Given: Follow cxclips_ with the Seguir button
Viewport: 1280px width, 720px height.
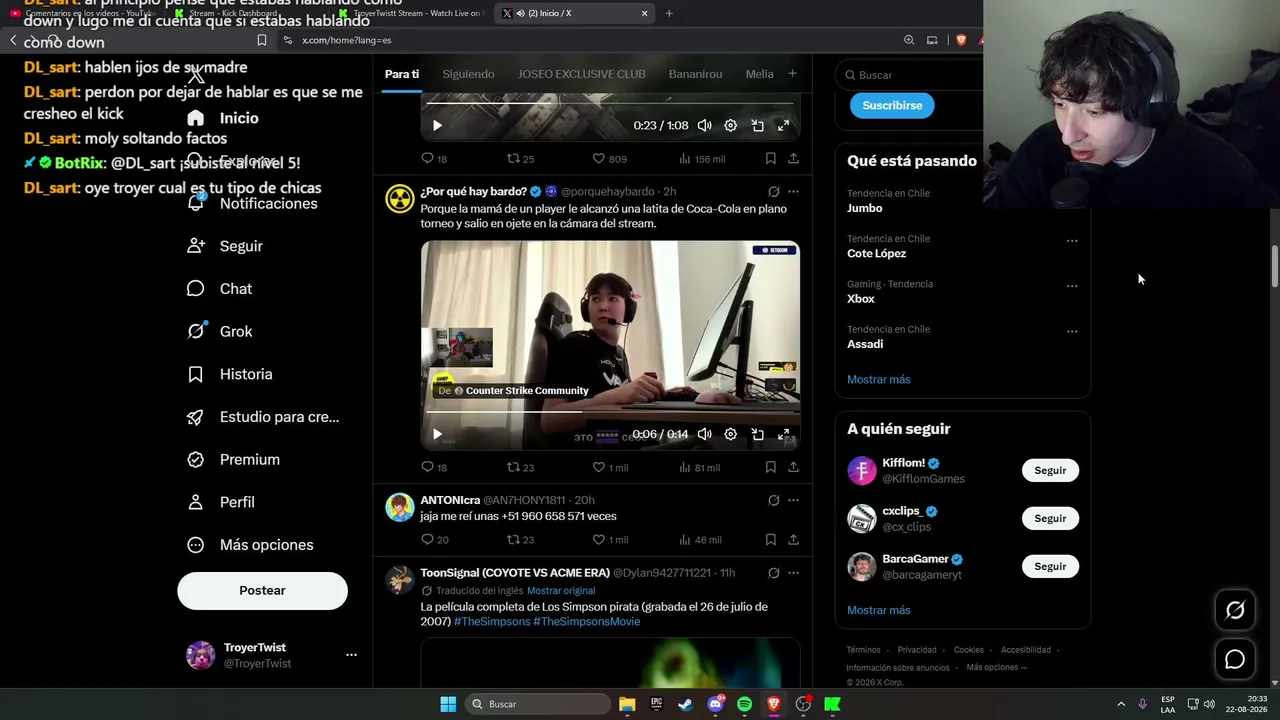Looking at the screenshot, I should pos(1050,518).
